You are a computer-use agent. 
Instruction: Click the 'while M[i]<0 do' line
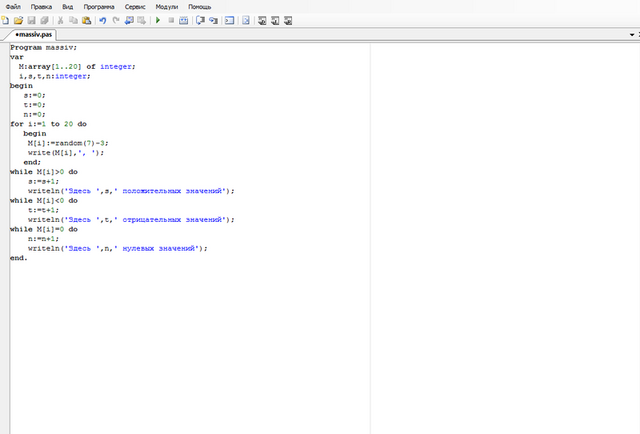44,200
